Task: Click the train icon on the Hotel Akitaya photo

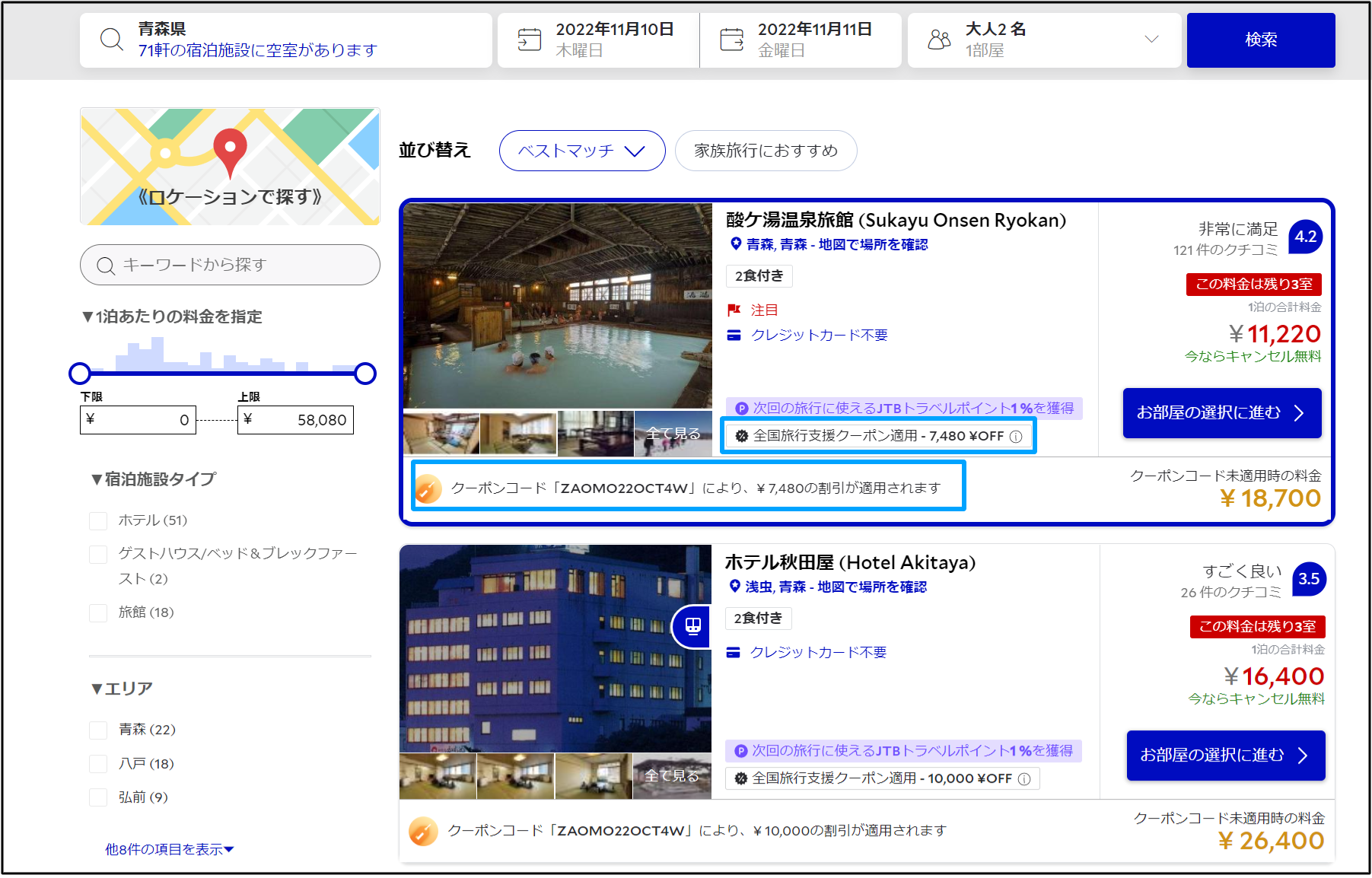Action: pyautogui.click(x=692, y=626)
